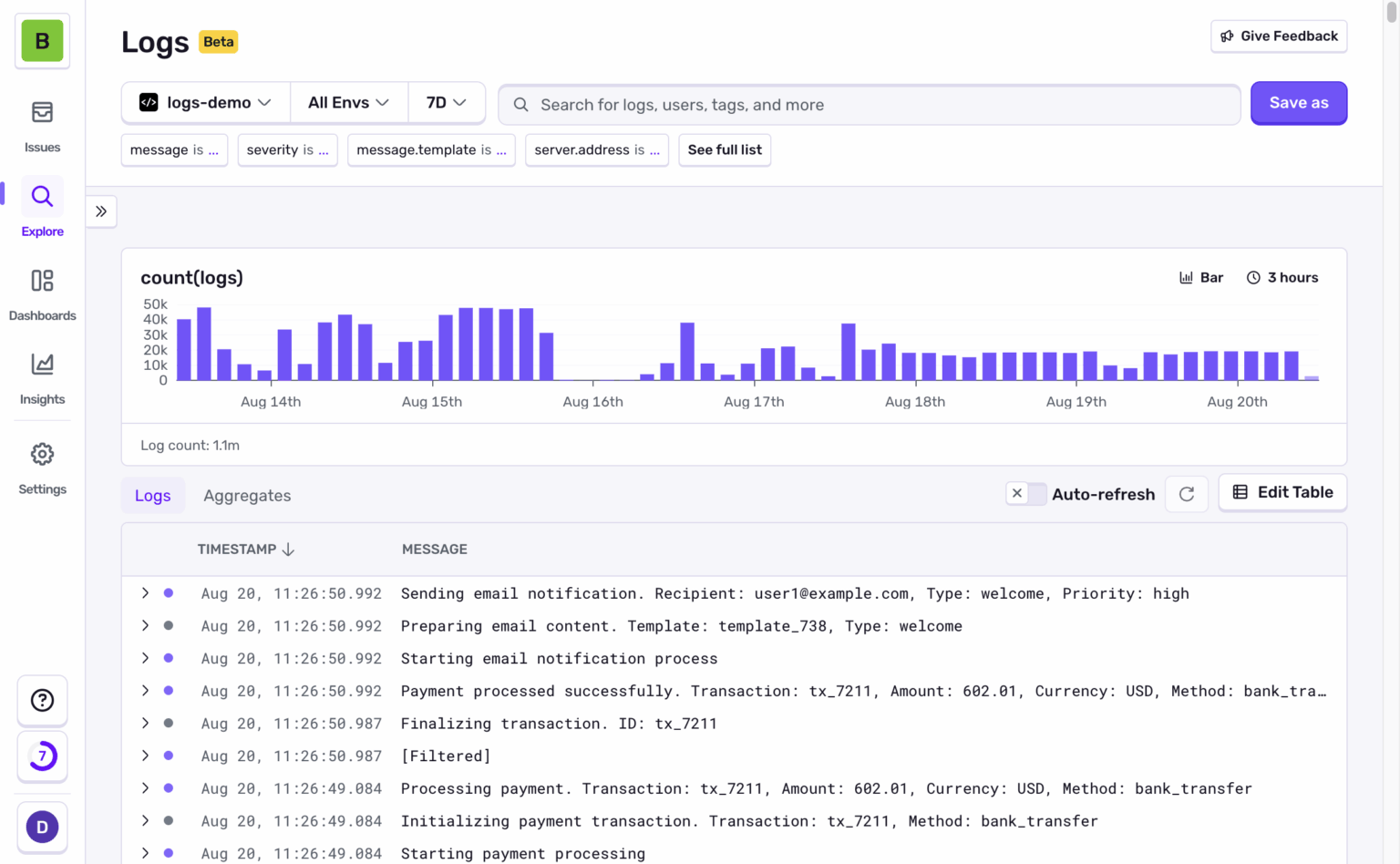This screenshot has width=1400, height=864.
Task: Open Dashboards from the sidebar
Action: click(42, 293)
